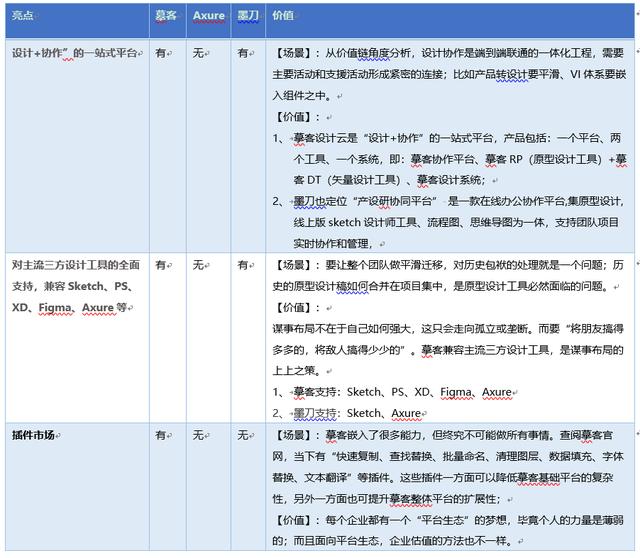Image resolution: width=640 pixels, height=558 pixels.
Task: Click '支持，兼容 Sketch、PS、' in 亮点 column
Action: (x=72, y=286)
